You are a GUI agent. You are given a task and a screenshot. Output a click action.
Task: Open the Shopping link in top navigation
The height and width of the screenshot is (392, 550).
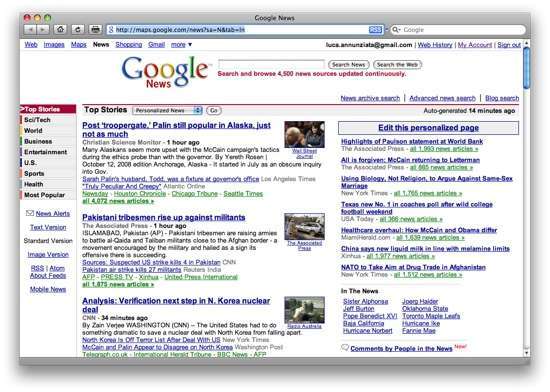click(129, 45)
